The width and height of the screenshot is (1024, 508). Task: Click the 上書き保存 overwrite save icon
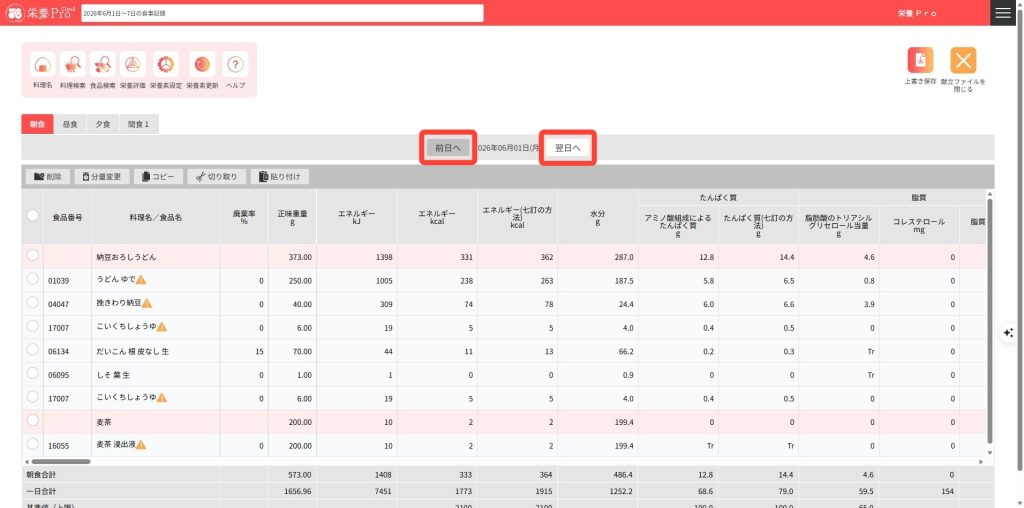pos(920,60)
